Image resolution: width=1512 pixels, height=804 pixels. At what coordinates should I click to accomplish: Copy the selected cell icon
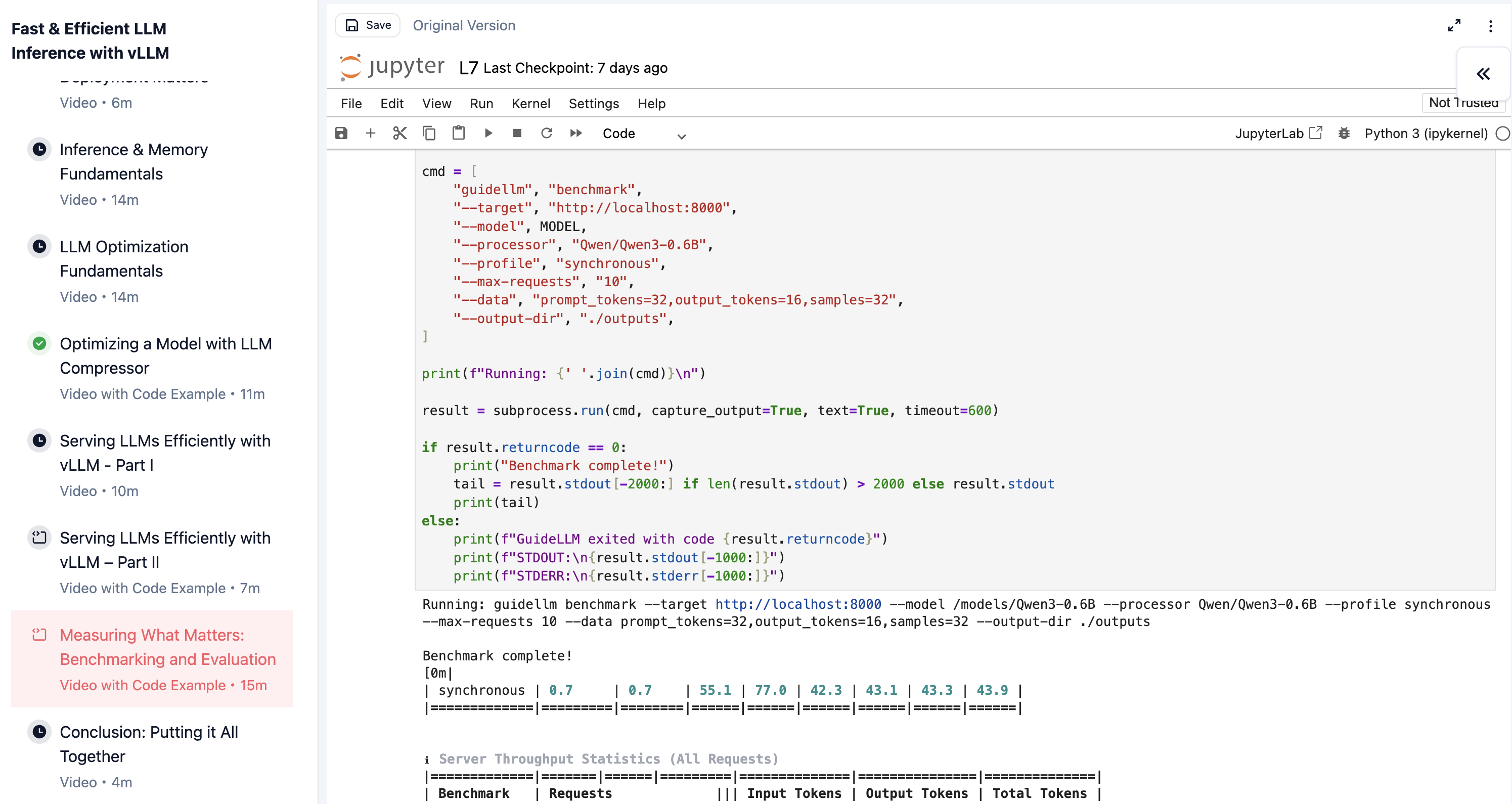coord(429,133)
